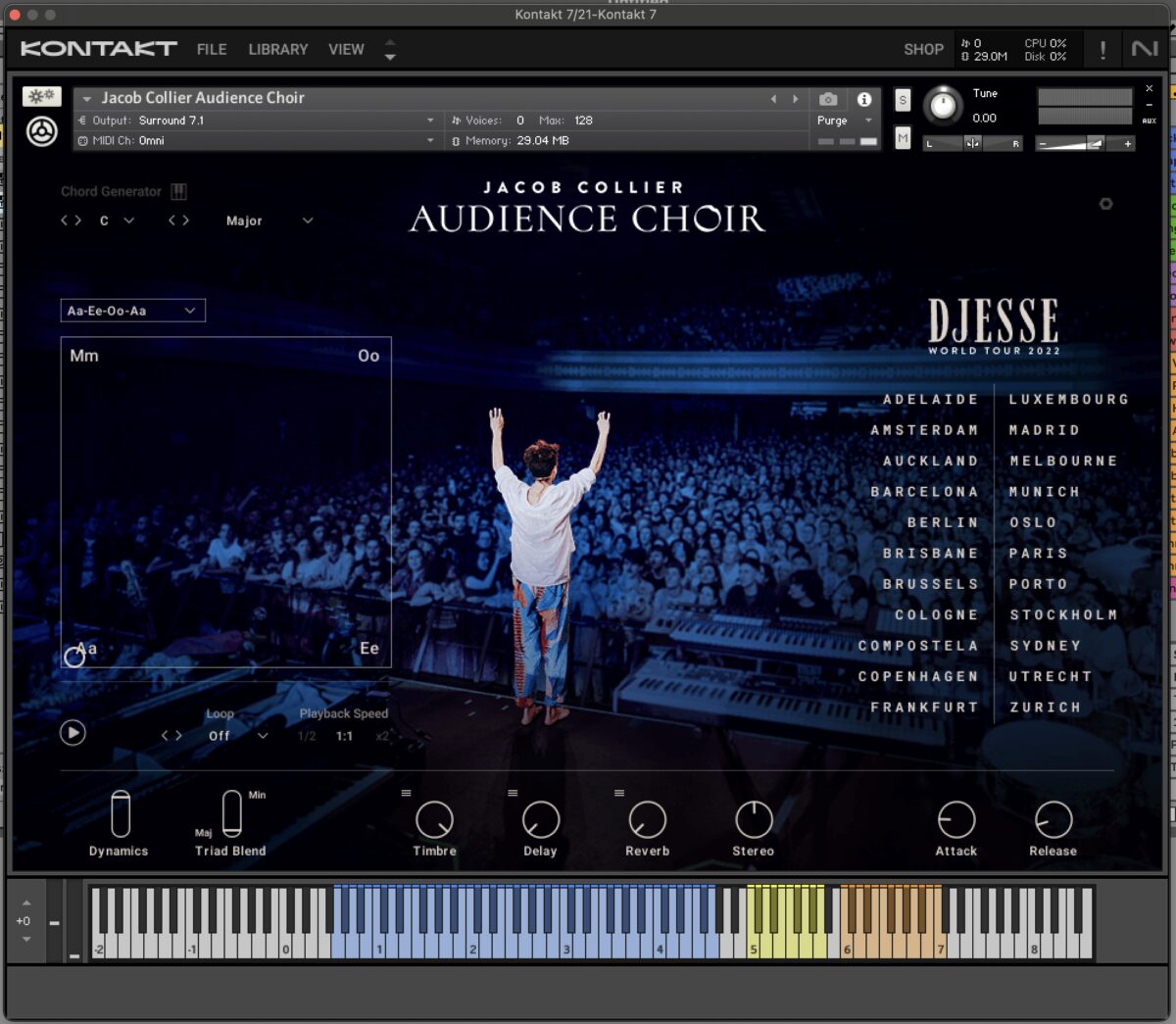This screenshot has width=1176, height=1024.
Task: Toggle the Solo (S) button
Action: point(903,100)
